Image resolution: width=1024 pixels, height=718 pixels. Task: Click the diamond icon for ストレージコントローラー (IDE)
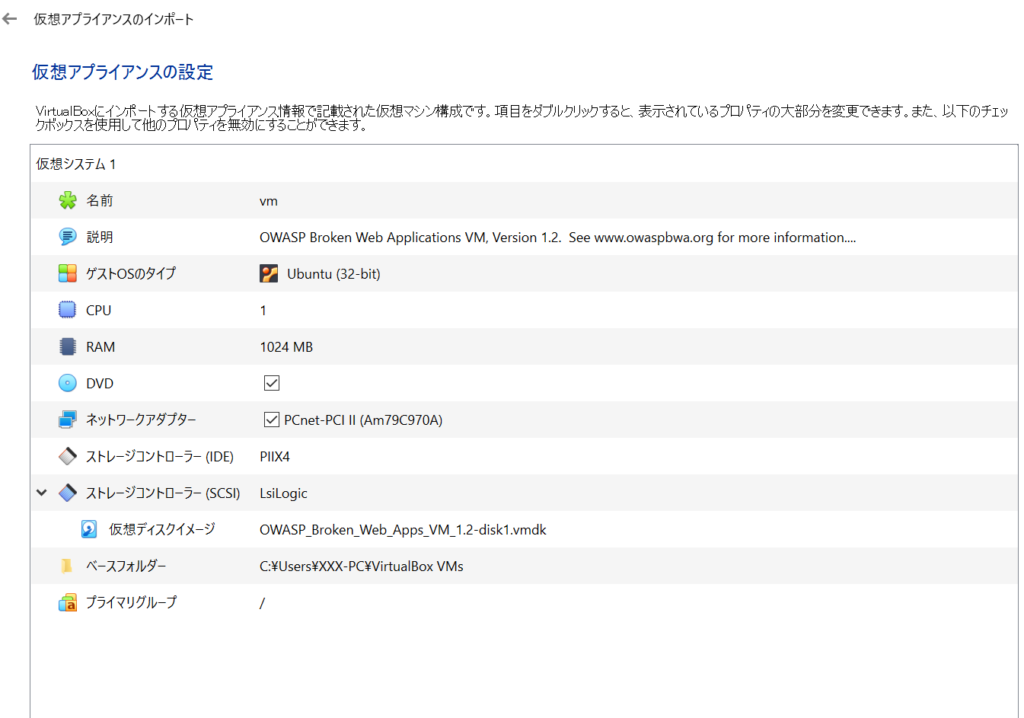tap(66, 456)
